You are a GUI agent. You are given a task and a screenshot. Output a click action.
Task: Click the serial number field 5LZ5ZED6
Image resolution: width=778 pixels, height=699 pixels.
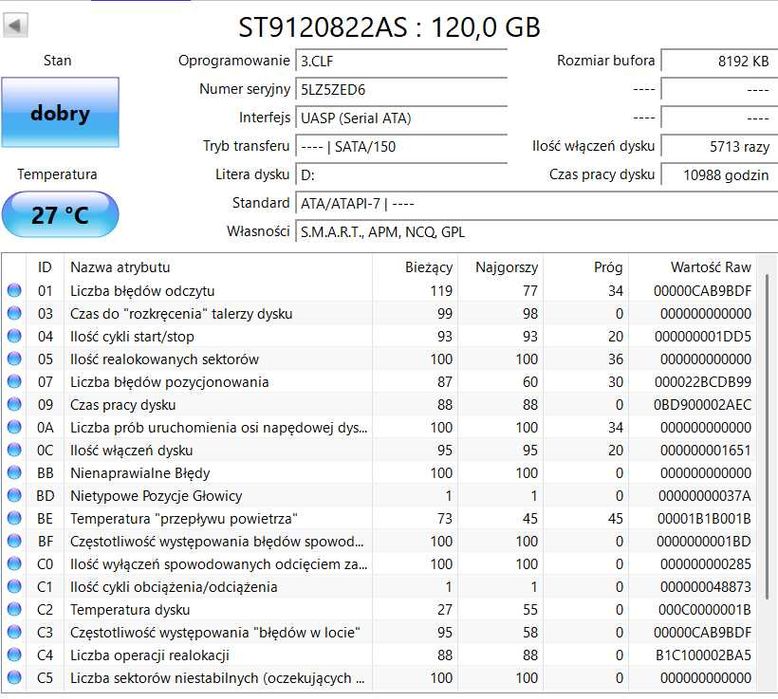[401, 90]
